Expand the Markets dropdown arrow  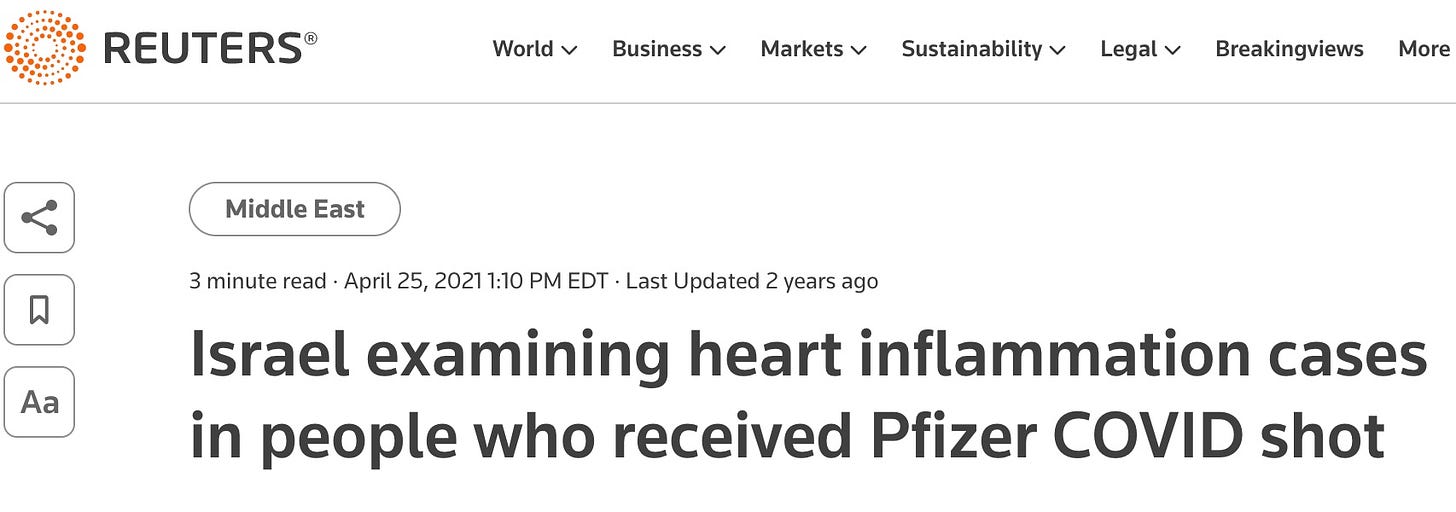[859, 50]
